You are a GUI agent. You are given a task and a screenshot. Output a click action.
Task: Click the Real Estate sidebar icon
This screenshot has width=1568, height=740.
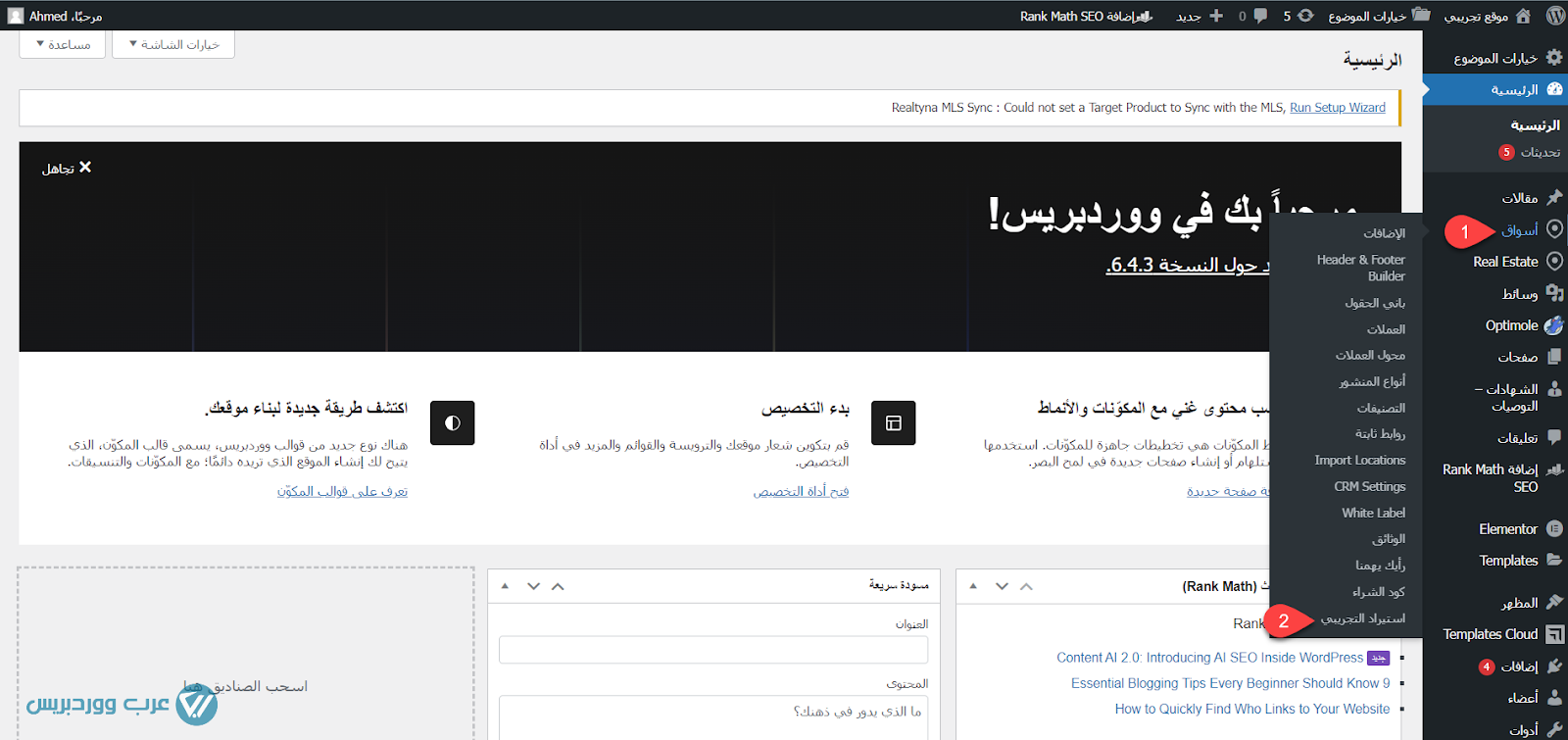(x=1554, y=262)
